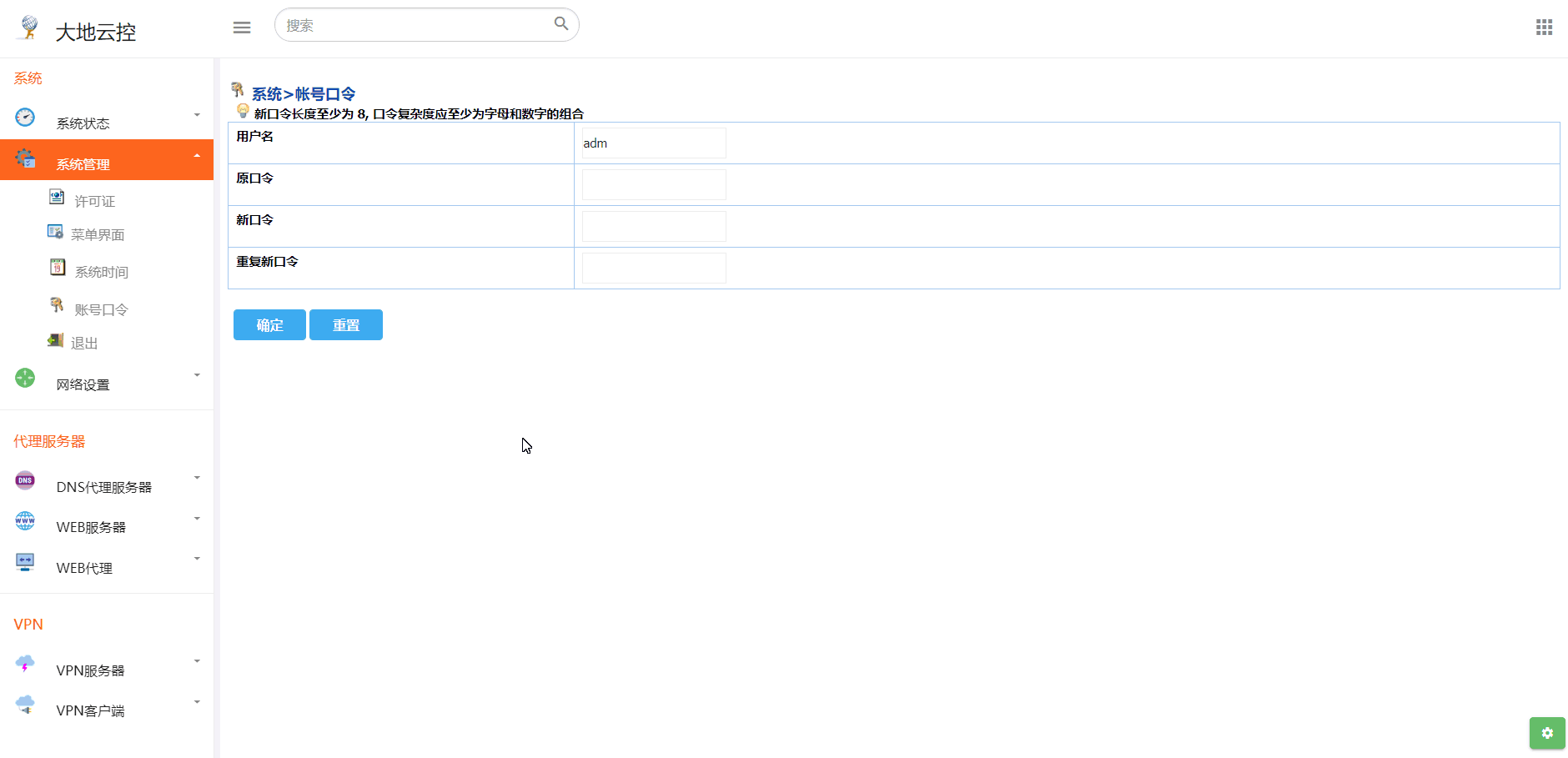Open the WEB代理 menu item
The width and height of the screenshot is (1568, 758).
(107, 563)
